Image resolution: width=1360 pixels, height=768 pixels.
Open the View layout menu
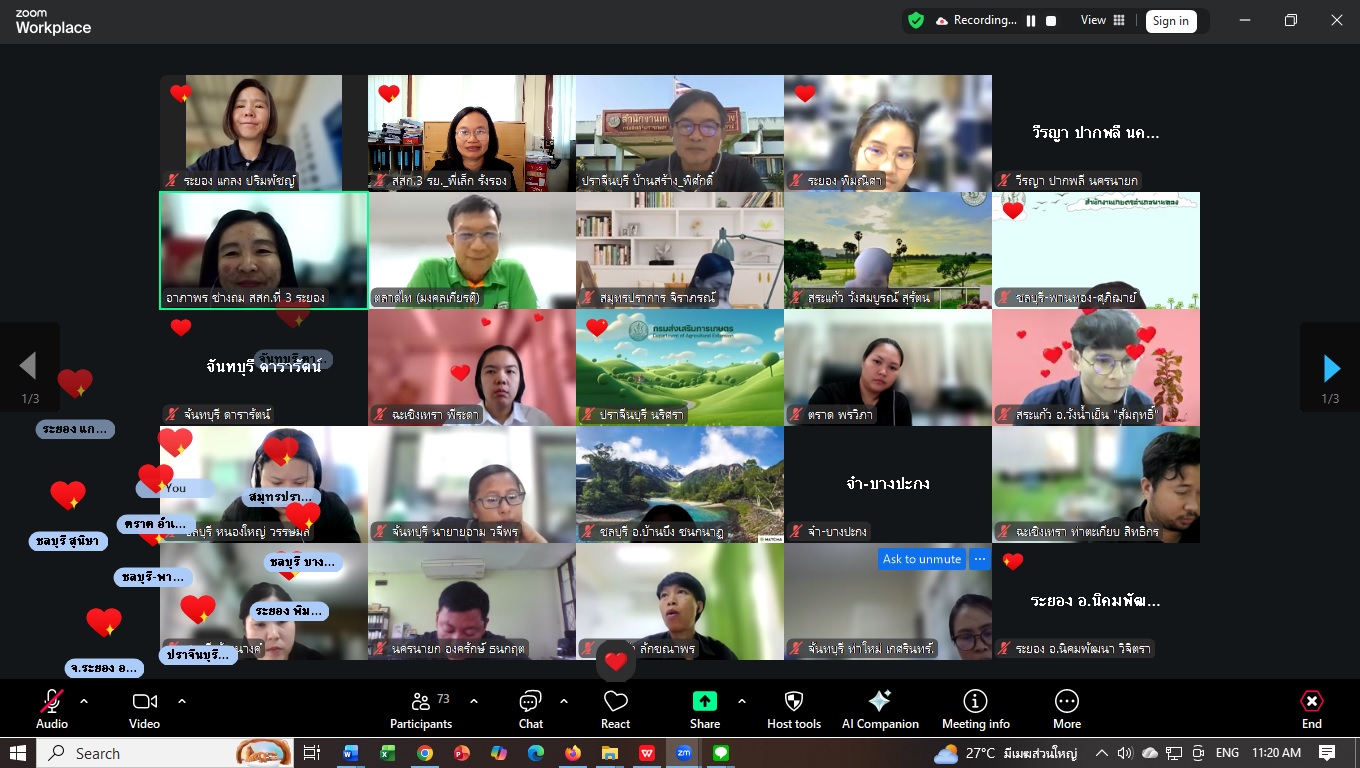[1102, 21]
